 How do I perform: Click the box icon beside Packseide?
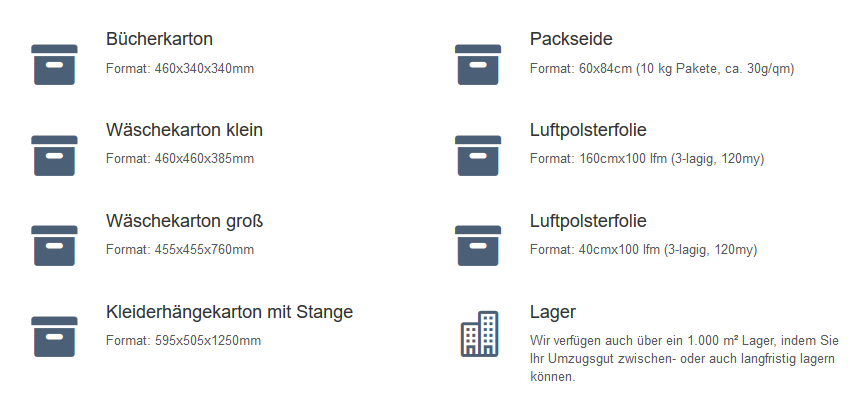[x=478, y=65]
